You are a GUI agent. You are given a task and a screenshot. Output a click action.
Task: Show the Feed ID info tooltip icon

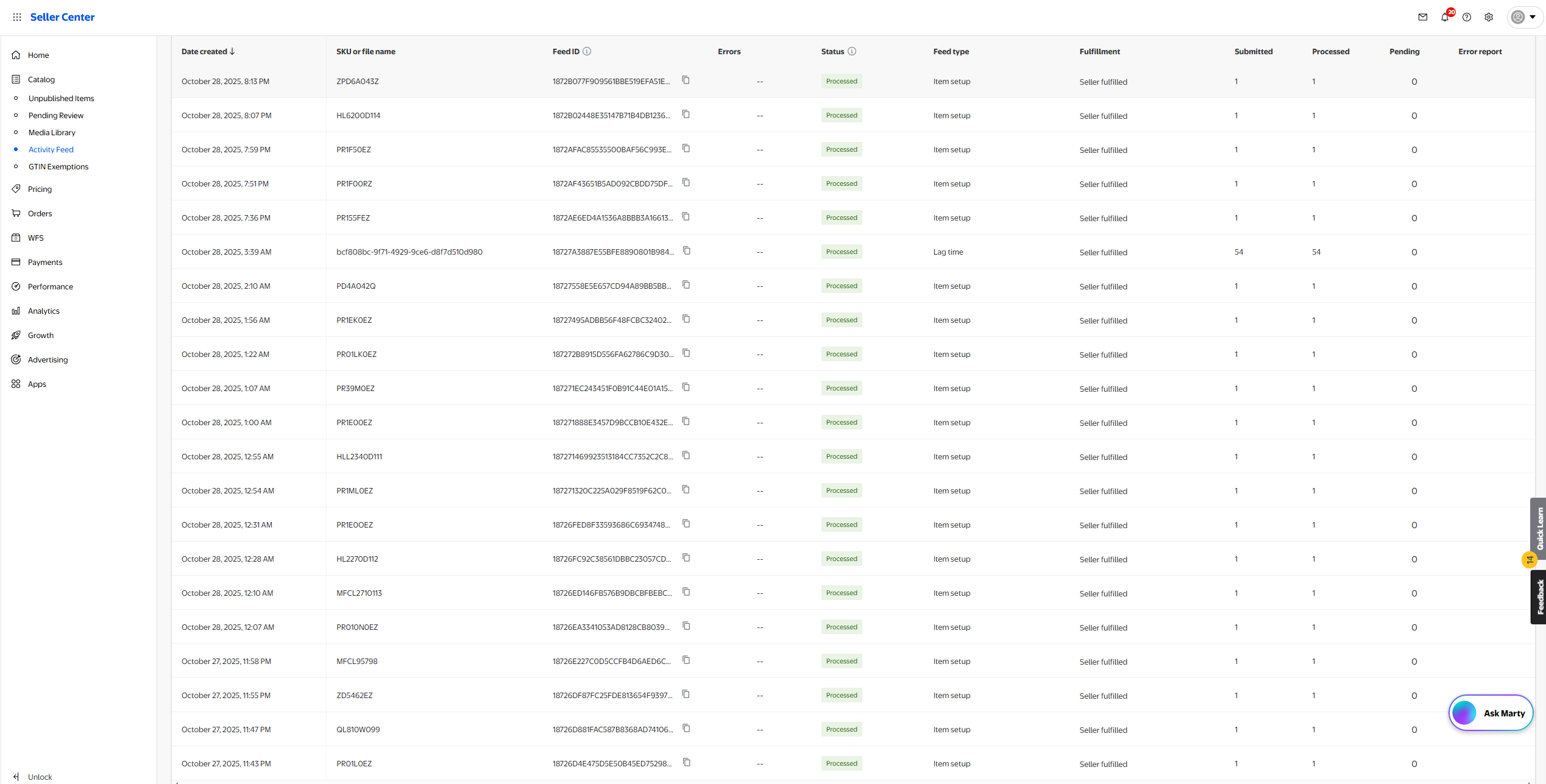pyautogui.click(x=587, y=51)
